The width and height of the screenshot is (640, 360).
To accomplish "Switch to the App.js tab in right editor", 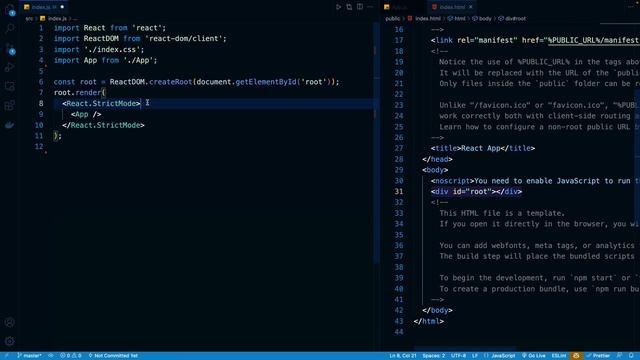I will 399,7.
